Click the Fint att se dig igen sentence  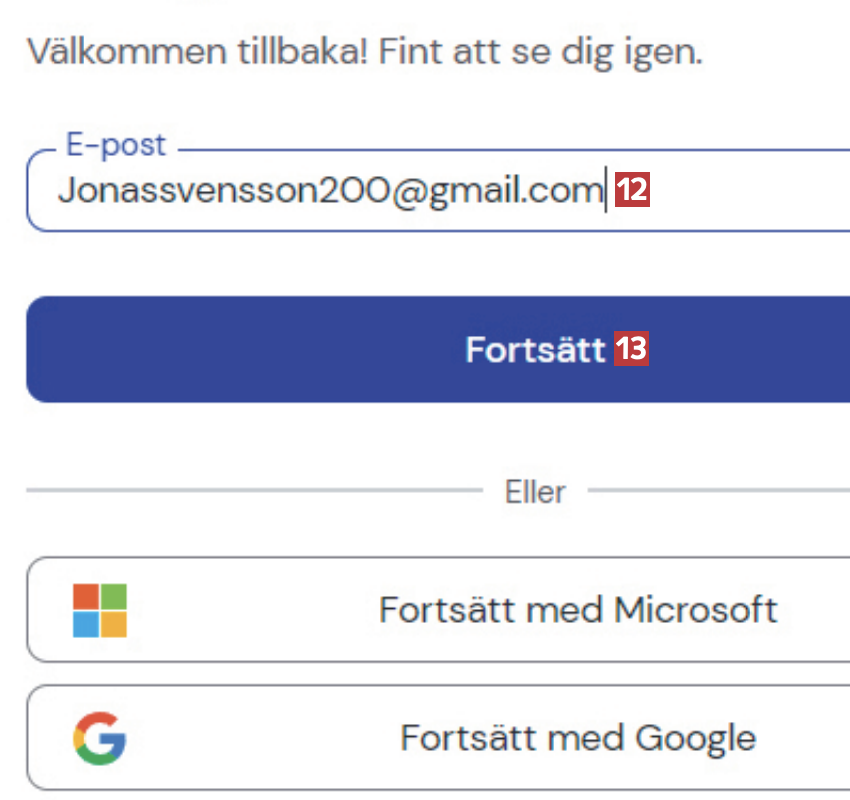(x=540, y=50)
